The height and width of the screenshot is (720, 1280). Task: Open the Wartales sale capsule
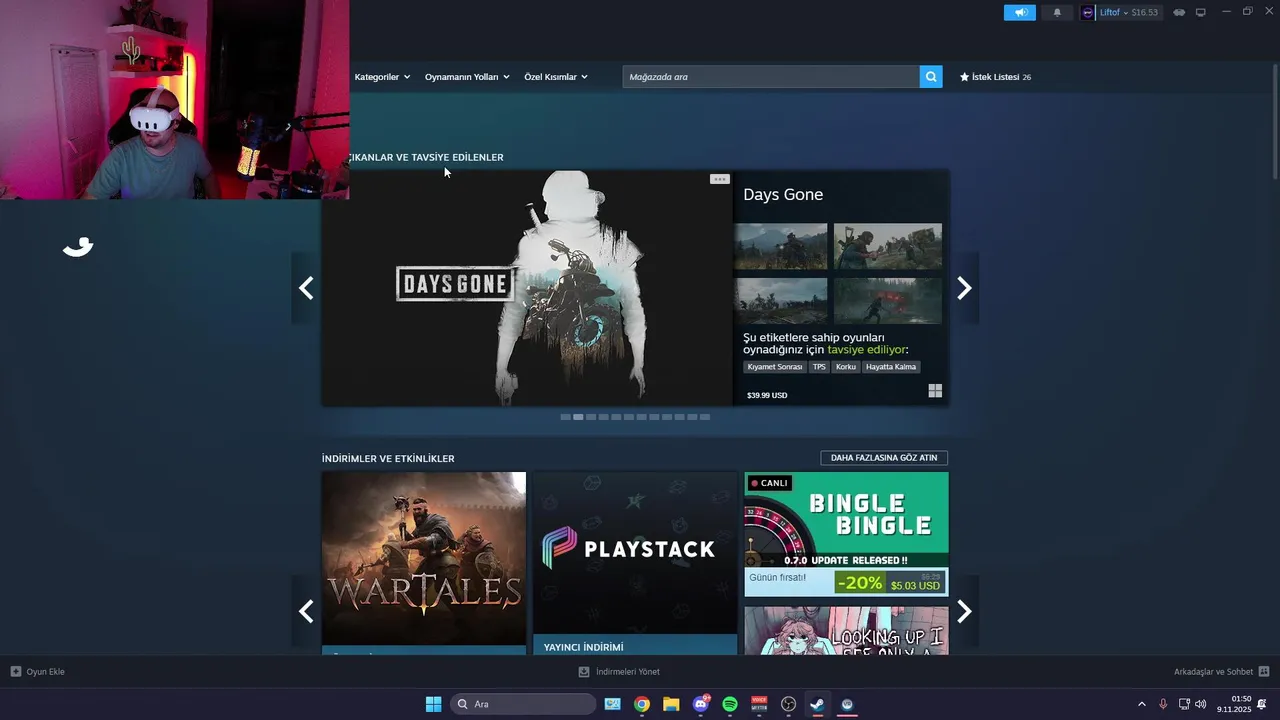click(424, 563)
